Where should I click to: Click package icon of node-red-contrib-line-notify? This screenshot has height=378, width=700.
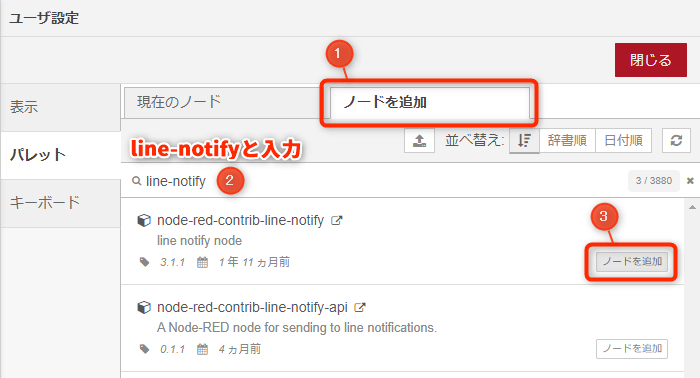click(x=144, y=220)
